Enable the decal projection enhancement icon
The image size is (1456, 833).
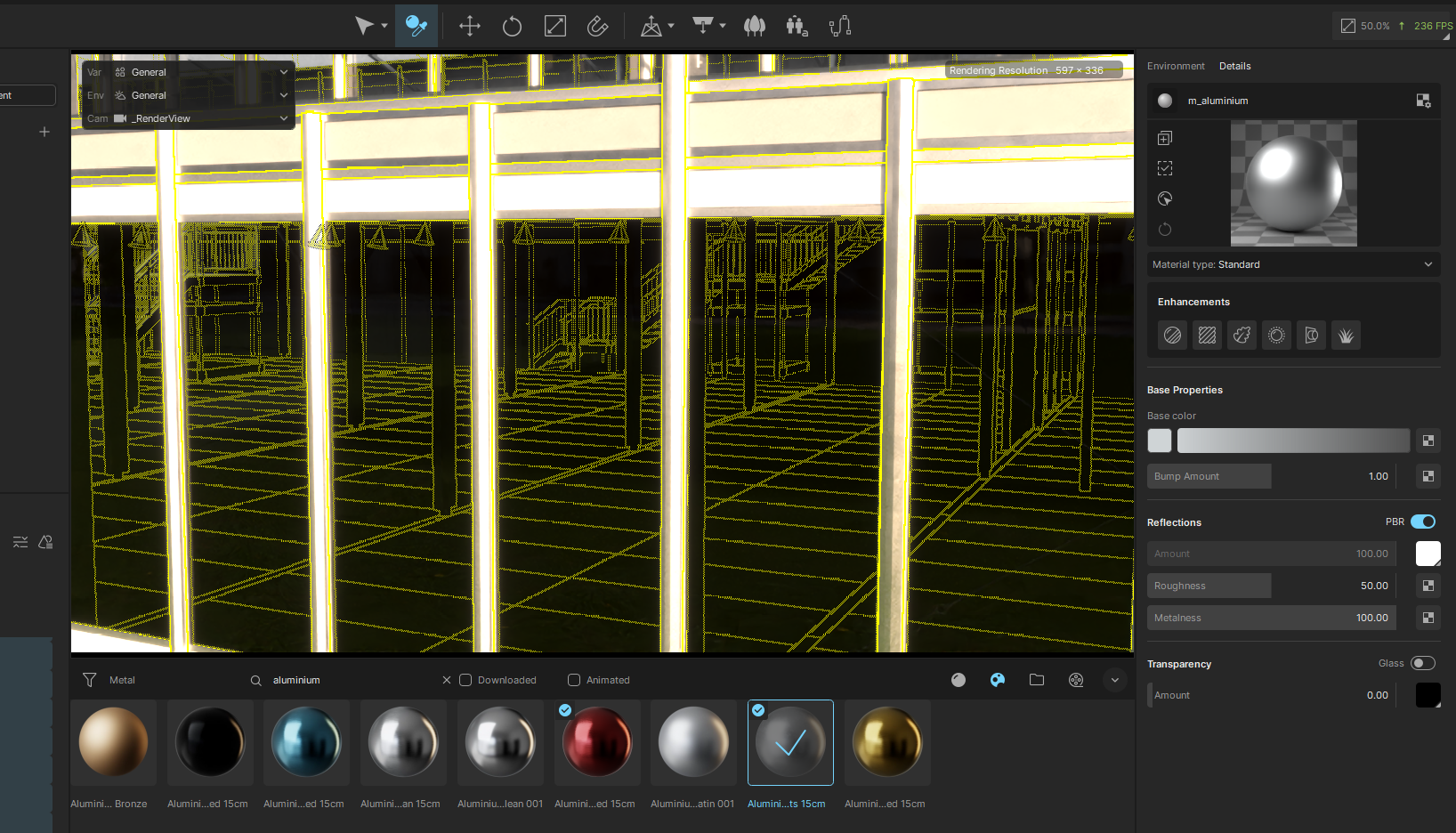coord(1311,336)
